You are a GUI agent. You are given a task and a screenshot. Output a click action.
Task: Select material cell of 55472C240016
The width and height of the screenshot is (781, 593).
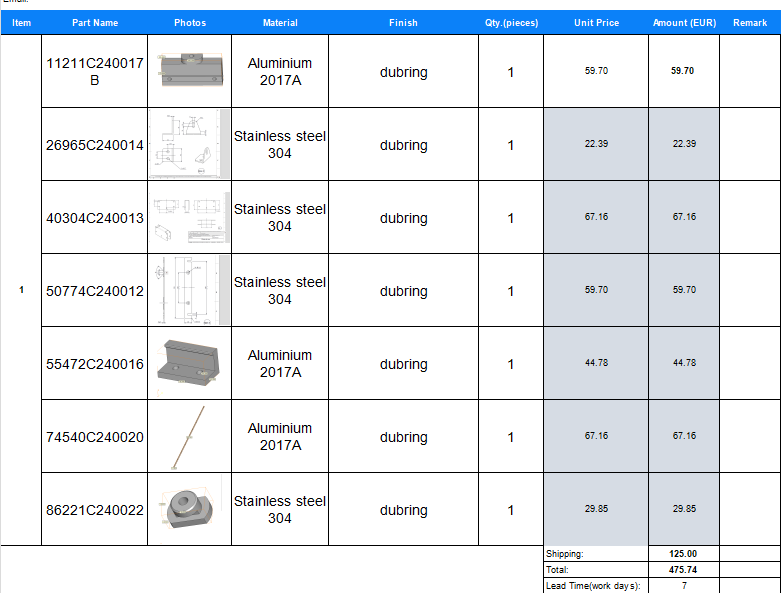(280, 363)
